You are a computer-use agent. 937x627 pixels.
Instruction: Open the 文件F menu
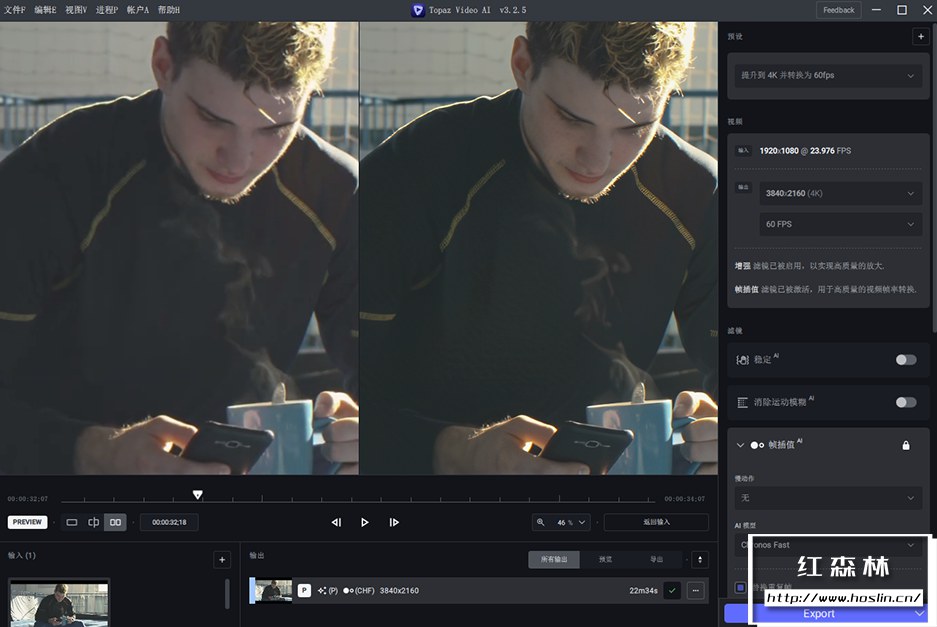[x=15, y=10]
